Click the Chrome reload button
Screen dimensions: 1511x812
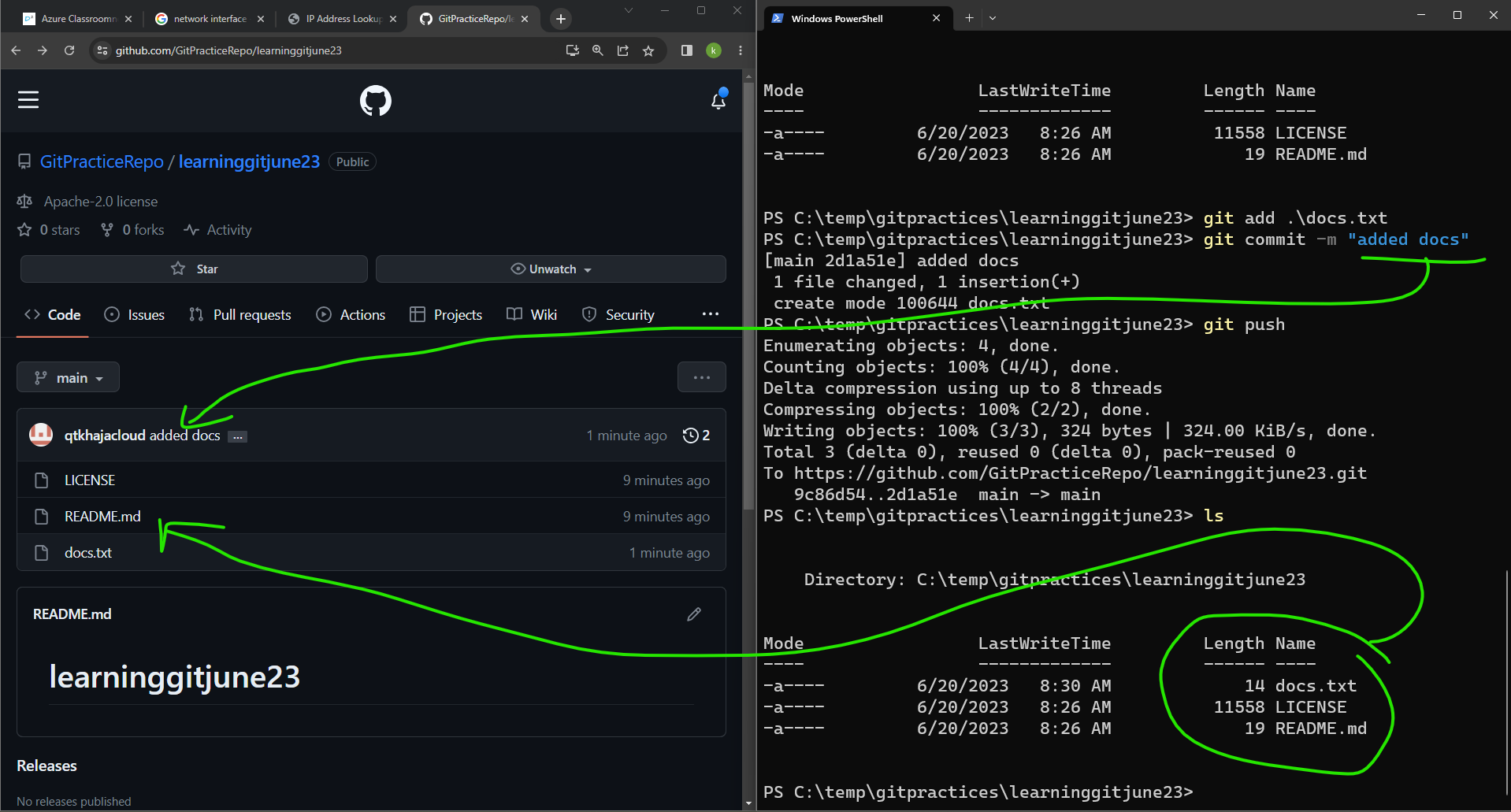click(69, 50)
